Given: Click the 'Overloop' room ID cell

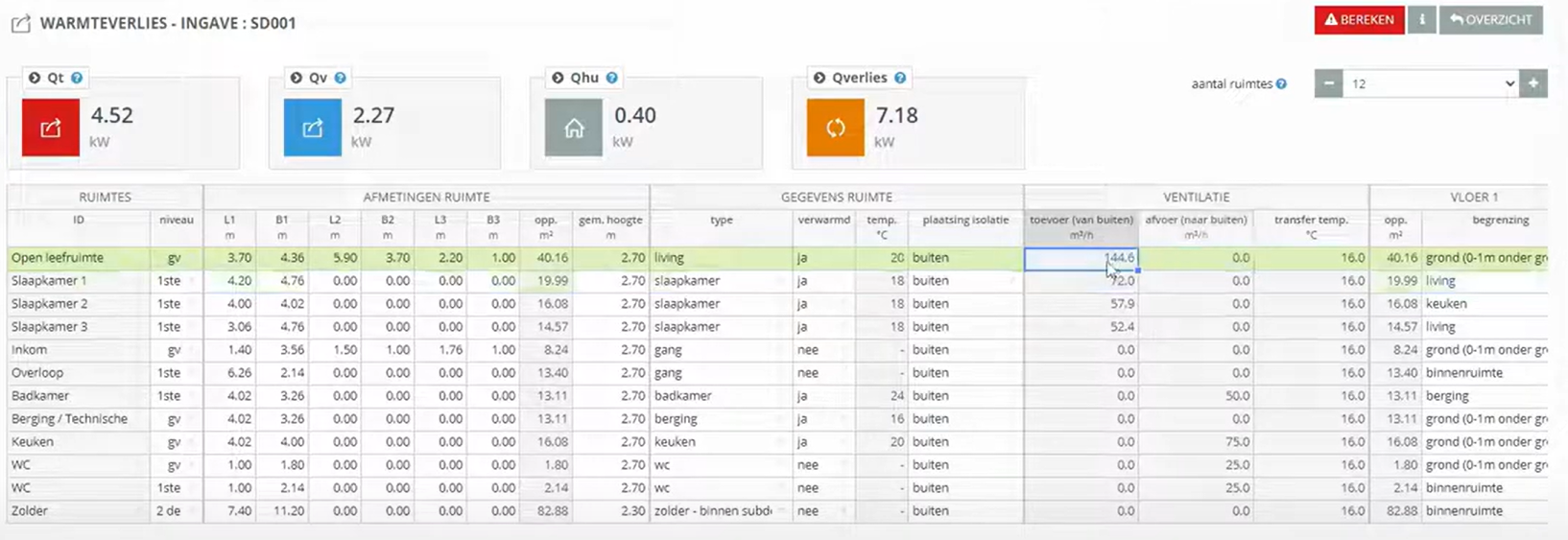Looking at the screenshot, I should [79, 373].
